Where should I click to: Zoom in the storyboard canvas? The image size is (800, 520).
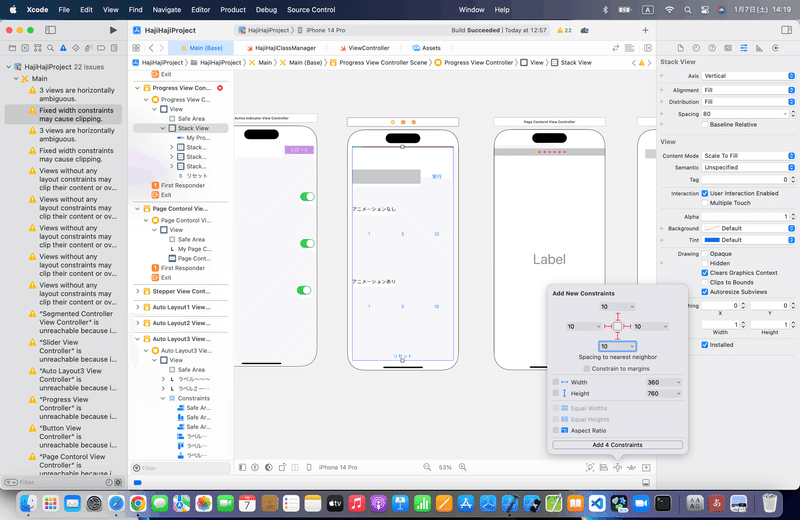click(x=463, y=467)
